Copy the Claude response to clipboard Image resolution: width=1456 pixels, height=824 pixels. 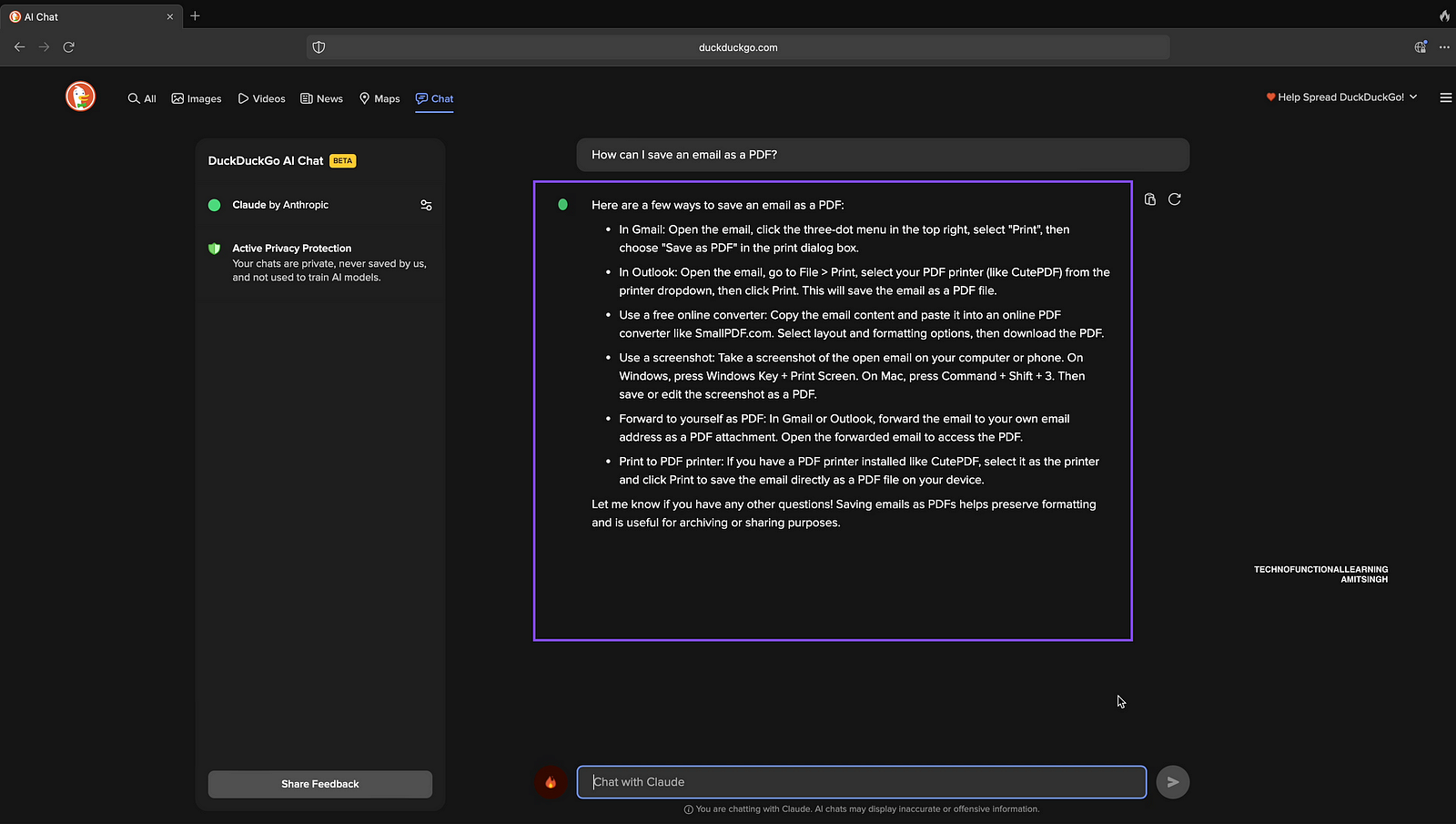tap(1150, 199)
